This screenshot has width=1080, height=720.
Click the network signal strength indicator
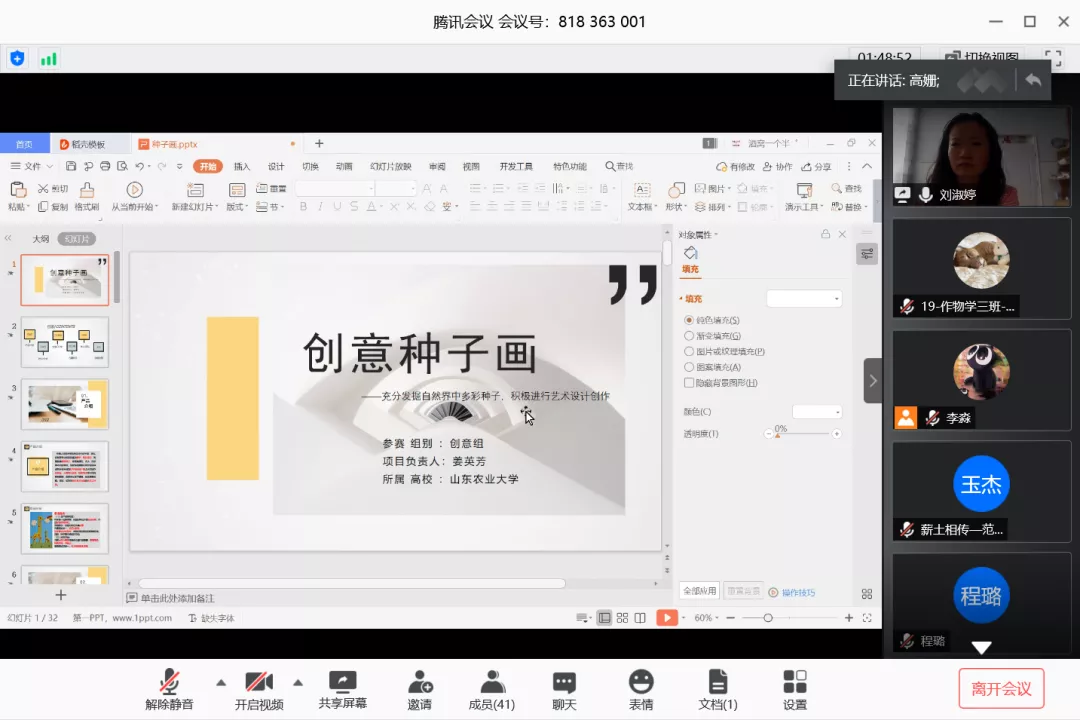tap(48, 59)
